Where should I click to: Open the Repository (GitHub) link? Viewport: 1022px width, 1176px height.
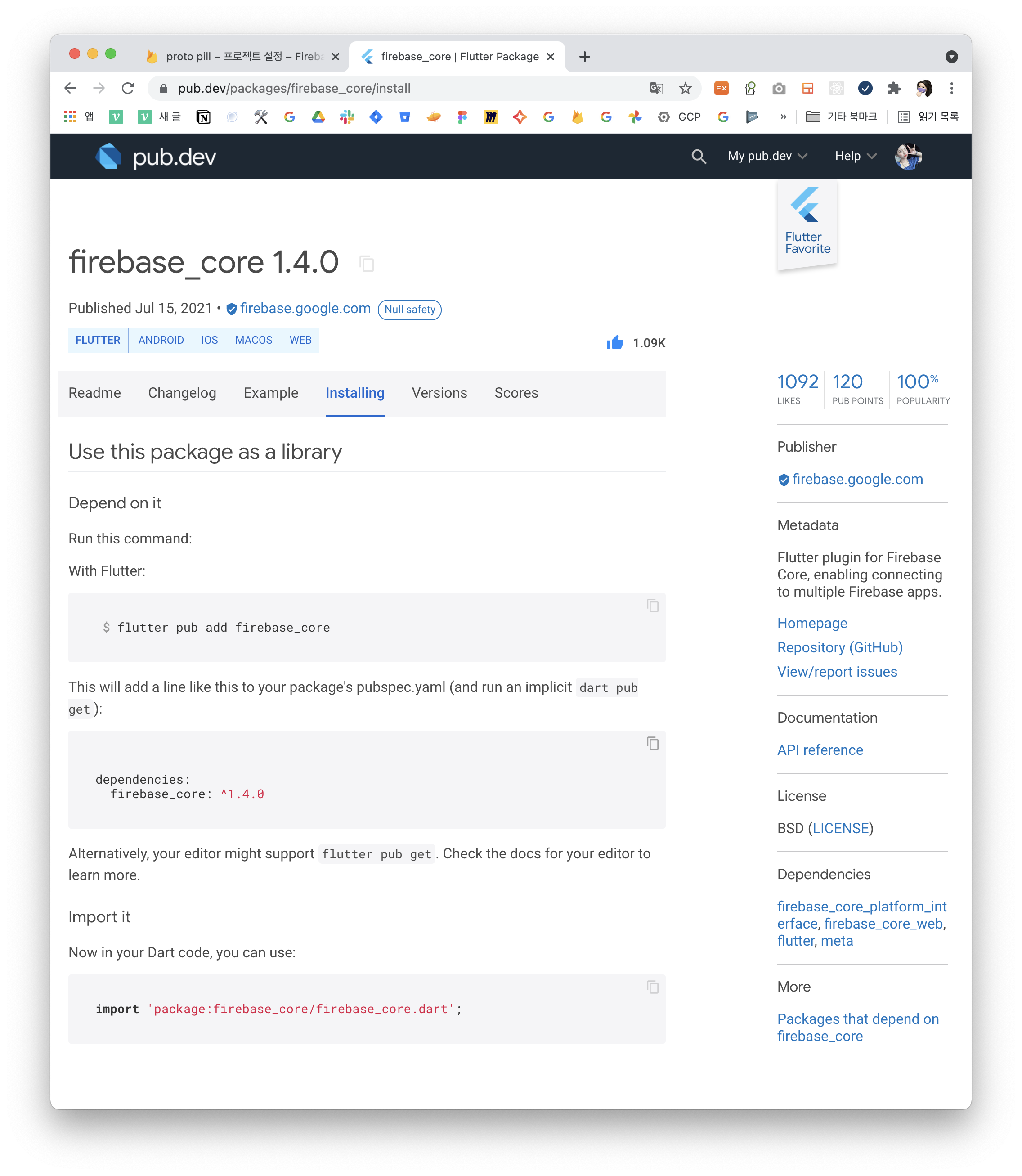[x=839, y=647]
